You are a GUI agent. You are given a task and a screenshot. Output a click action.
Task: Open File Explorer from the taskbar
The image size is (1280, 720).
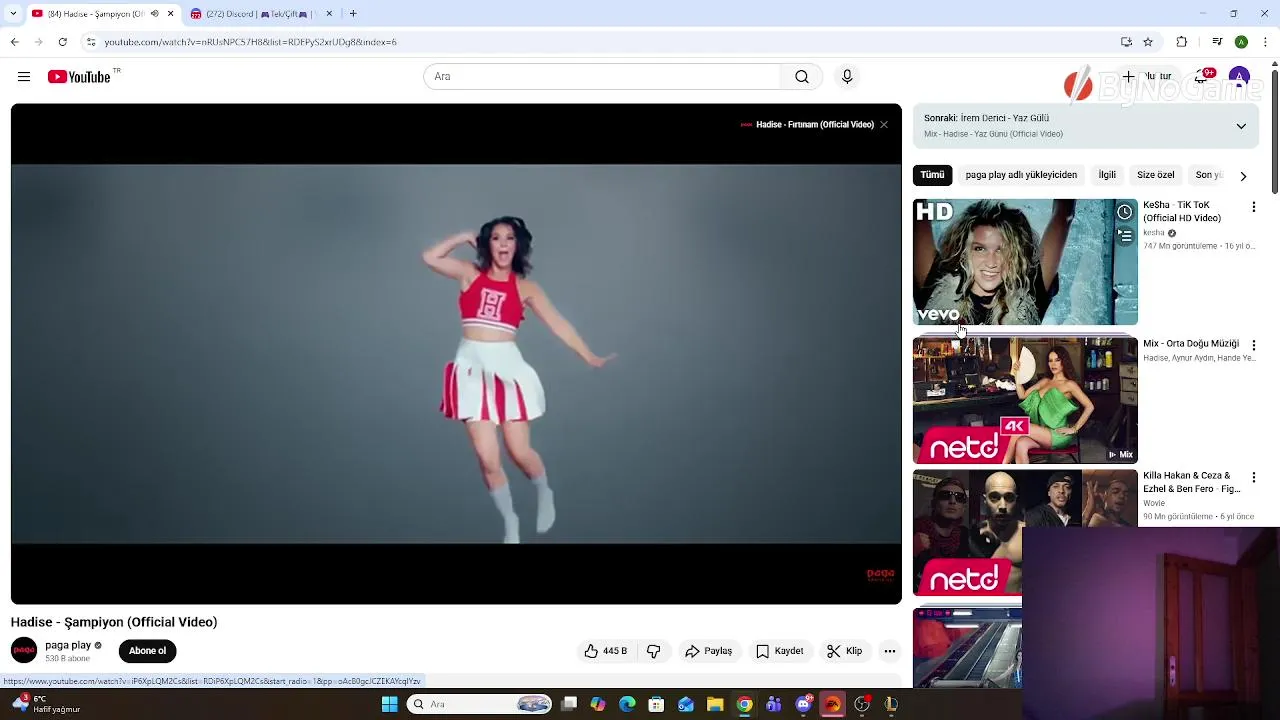click(715, 705)
